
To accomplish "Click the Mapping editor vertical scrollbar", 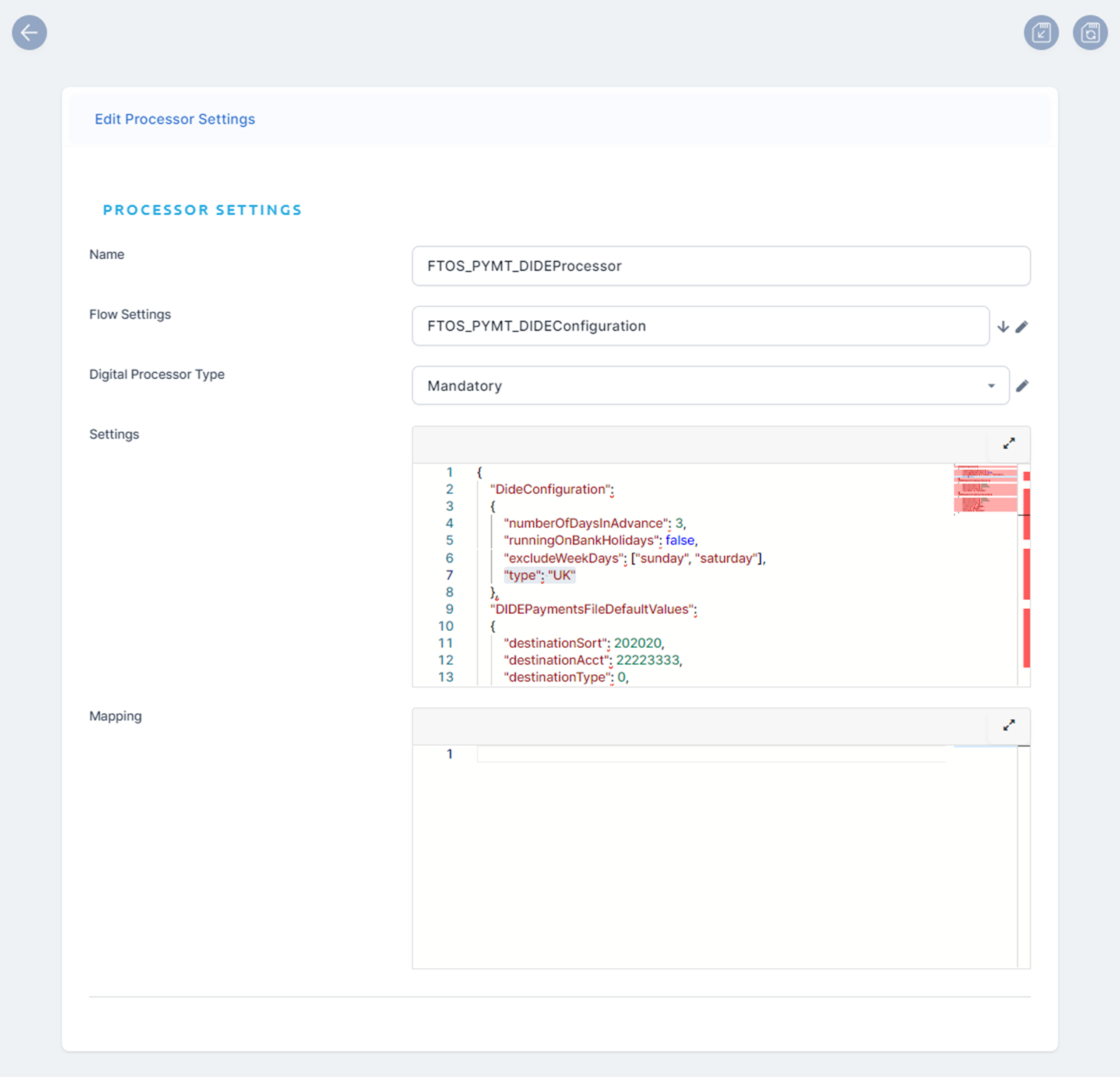I will (x=1024, y=854).
